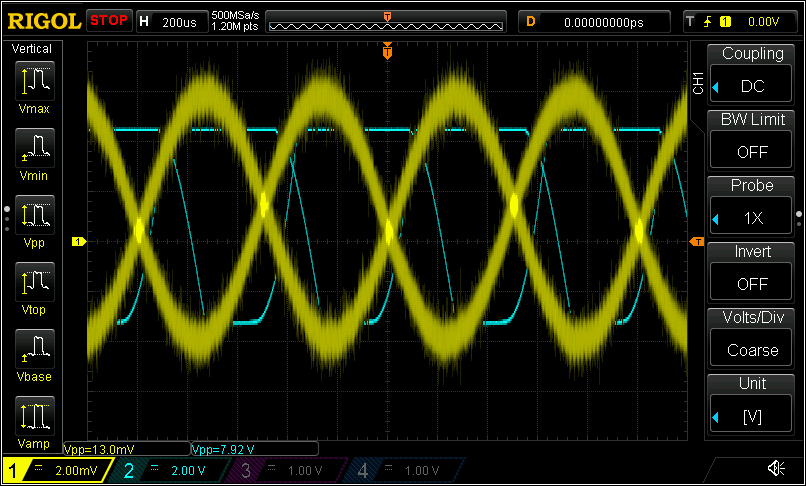The width and height of the screenshot is (806, 486).
Task: Select the Vmax measurement icon
Action: coord(34,81)
